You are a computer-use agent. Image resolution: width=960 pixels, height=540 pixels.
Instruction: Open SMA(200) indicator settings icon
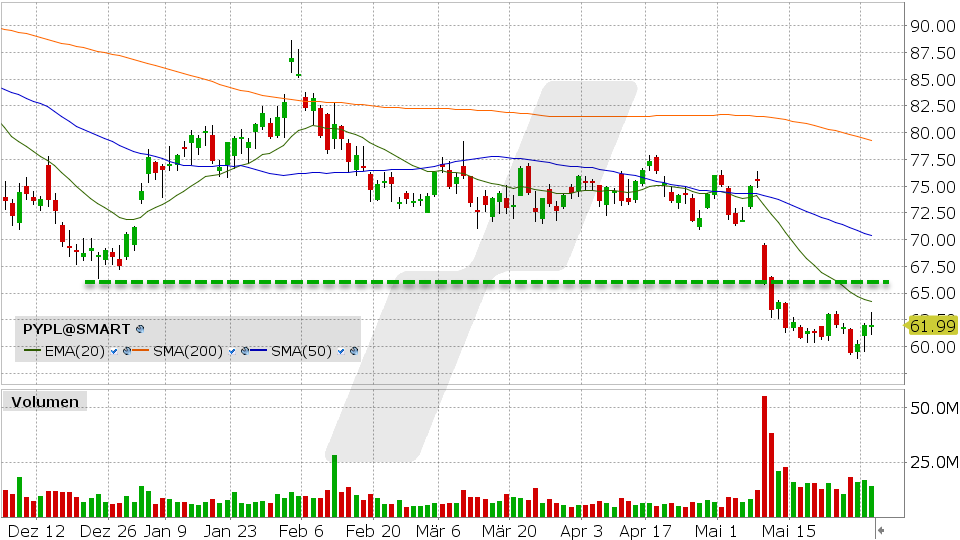244,351
